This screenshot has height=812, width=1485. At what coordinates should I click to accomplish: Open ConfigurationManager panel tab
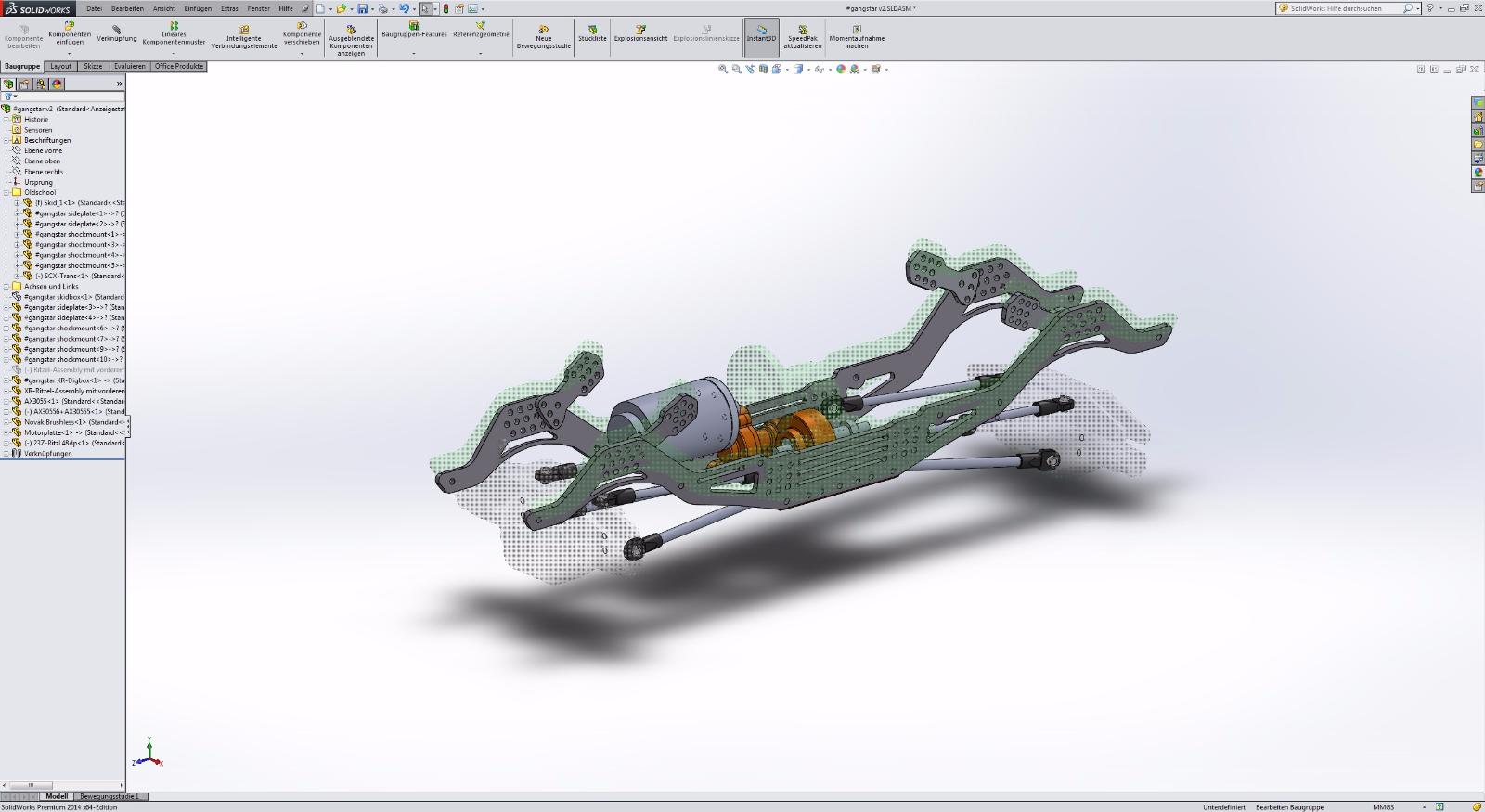click(40, 84)
